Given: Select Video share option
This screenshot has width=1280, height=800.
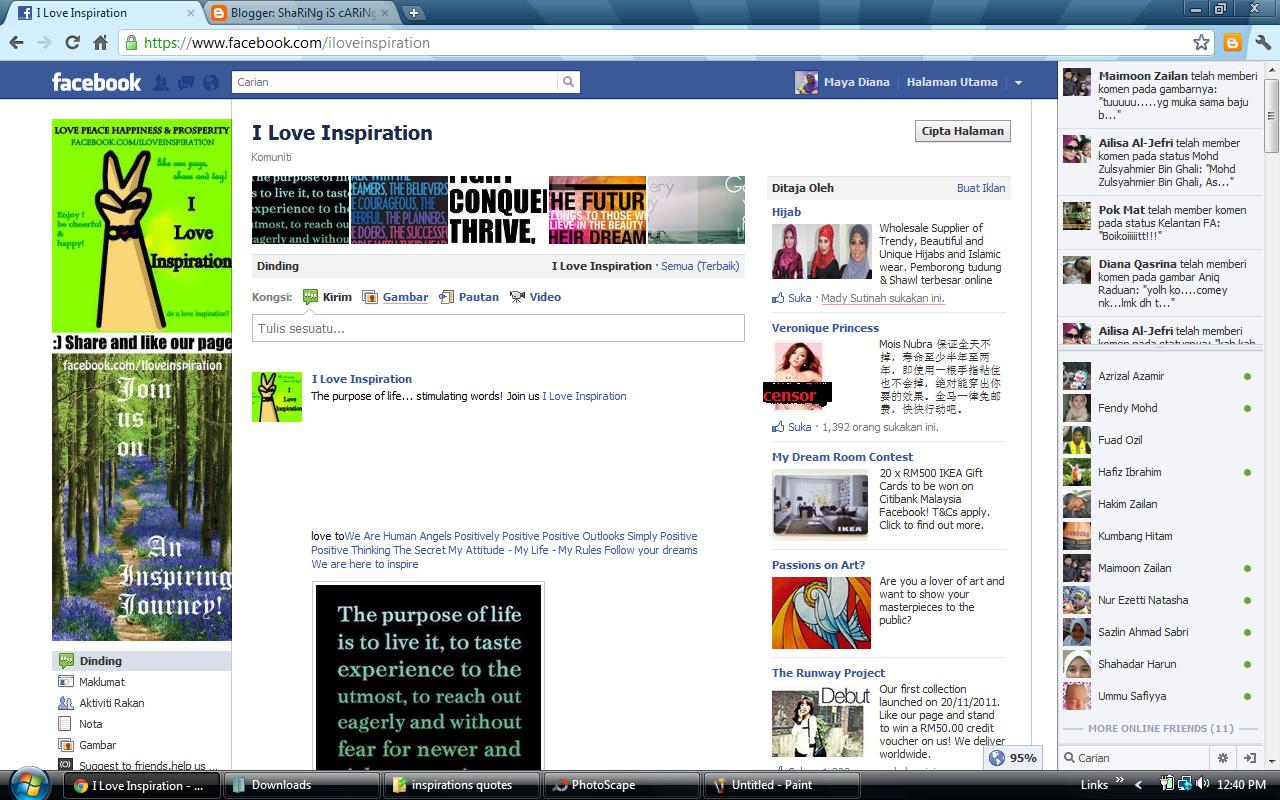Looking at the screenshot, I should pyautogui.click(x=535, y=297).
